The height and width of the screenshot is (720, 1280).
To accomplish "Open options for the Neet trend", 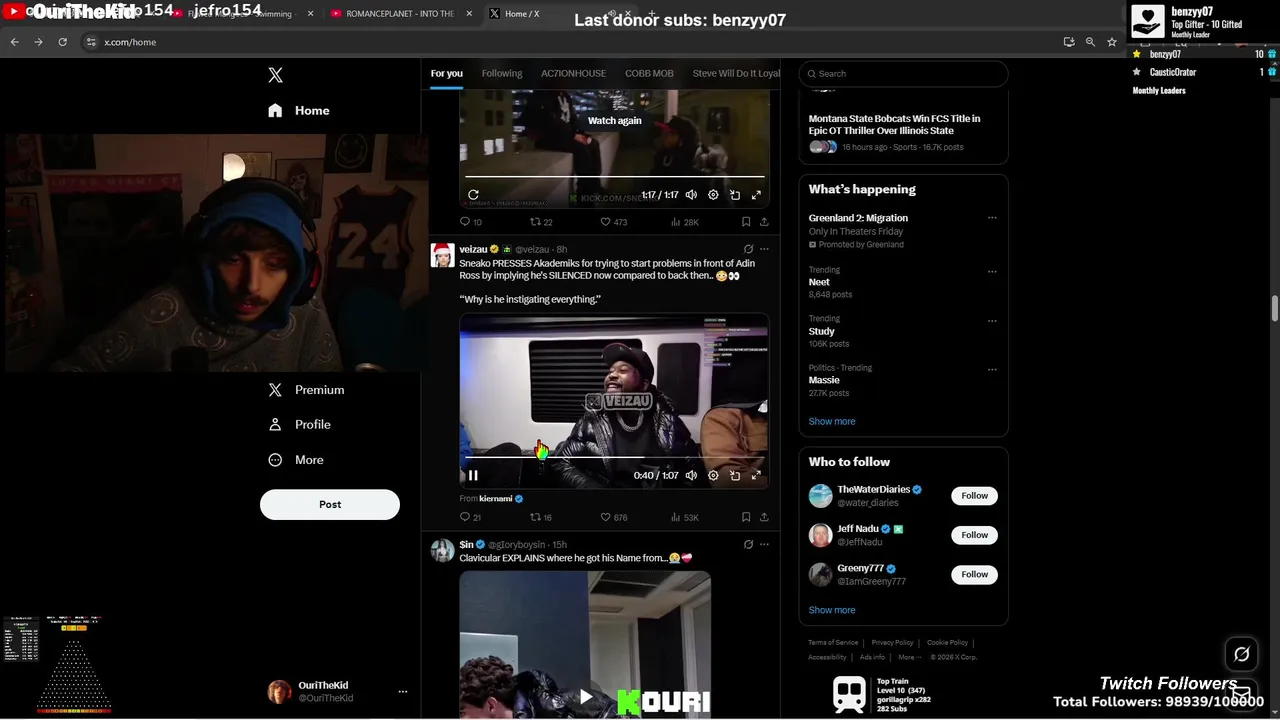I will point(992,271).
